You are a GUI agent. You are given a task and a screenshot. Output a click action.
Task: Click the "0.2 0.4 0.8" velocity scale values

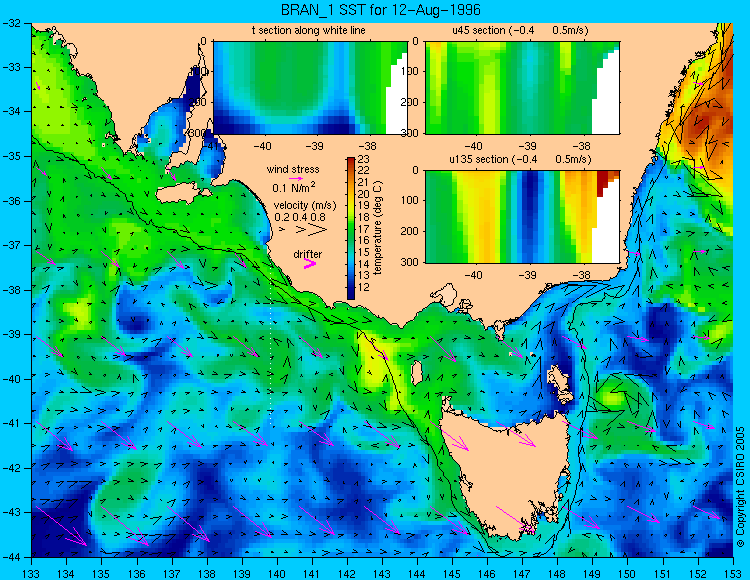(299, 217)
